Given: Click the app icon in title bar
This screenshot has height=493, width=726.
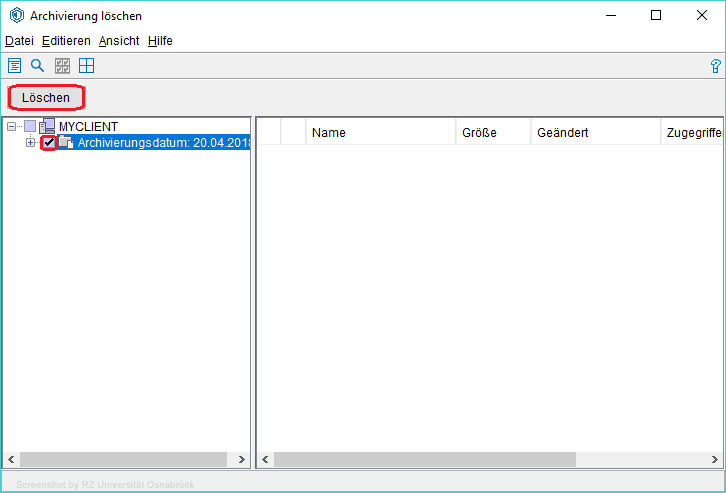Looking at the screenshot, I should [x=16, y=16].
